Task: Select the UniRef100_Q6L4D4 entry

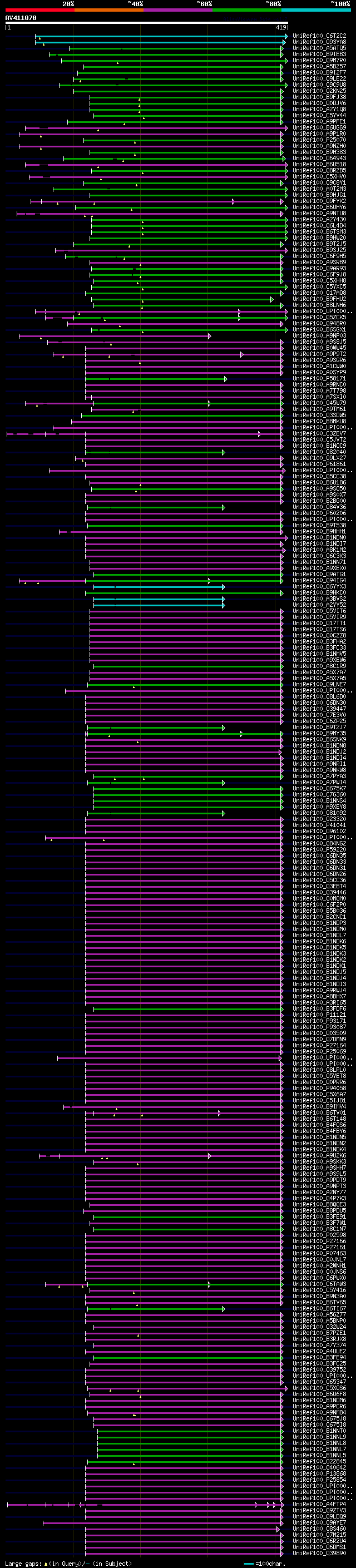Action: (x=319, y=225)
